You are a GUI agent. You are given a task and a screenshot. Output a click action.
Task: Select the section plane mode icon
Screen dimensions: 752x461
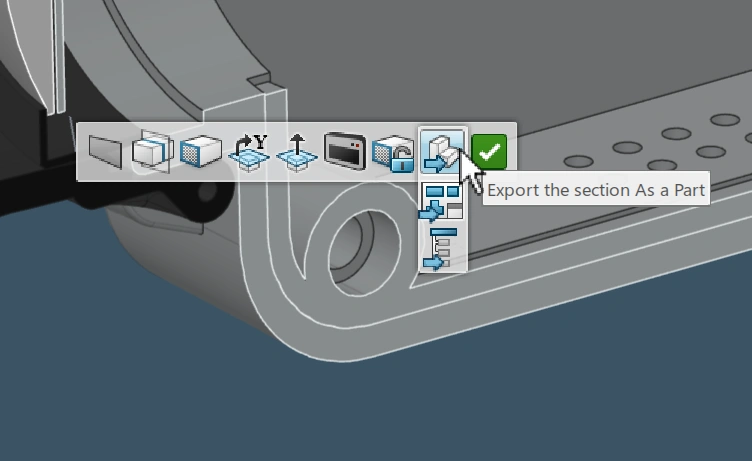[105, 152]
